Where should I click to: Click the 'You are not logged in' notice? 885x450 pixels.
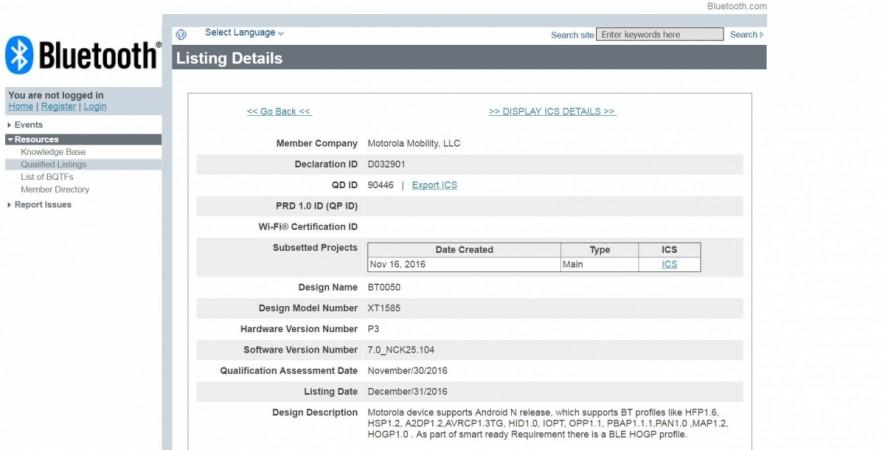tap(56, 95)
